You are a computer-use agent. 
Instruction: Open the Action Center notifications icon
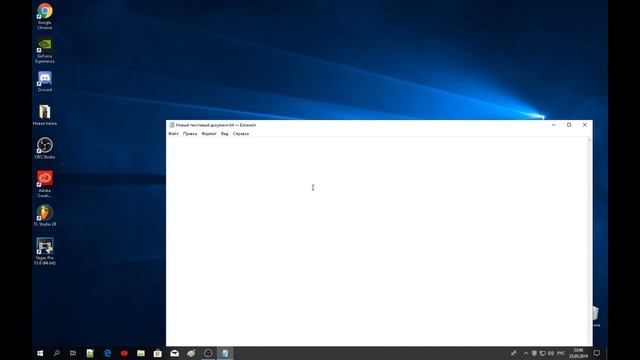pyautogui.click(x=597, y=353)
